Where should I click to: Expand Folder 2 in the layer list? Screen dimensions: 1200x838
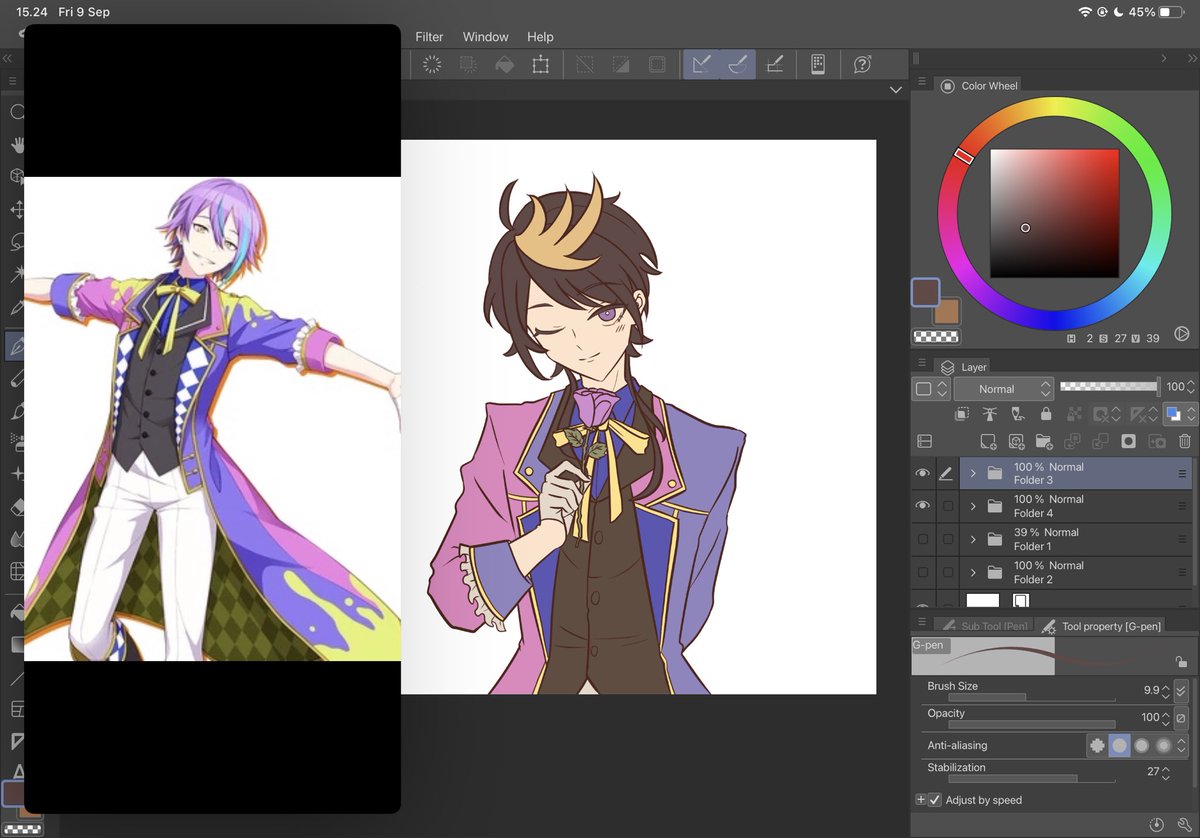pos(972,572)
